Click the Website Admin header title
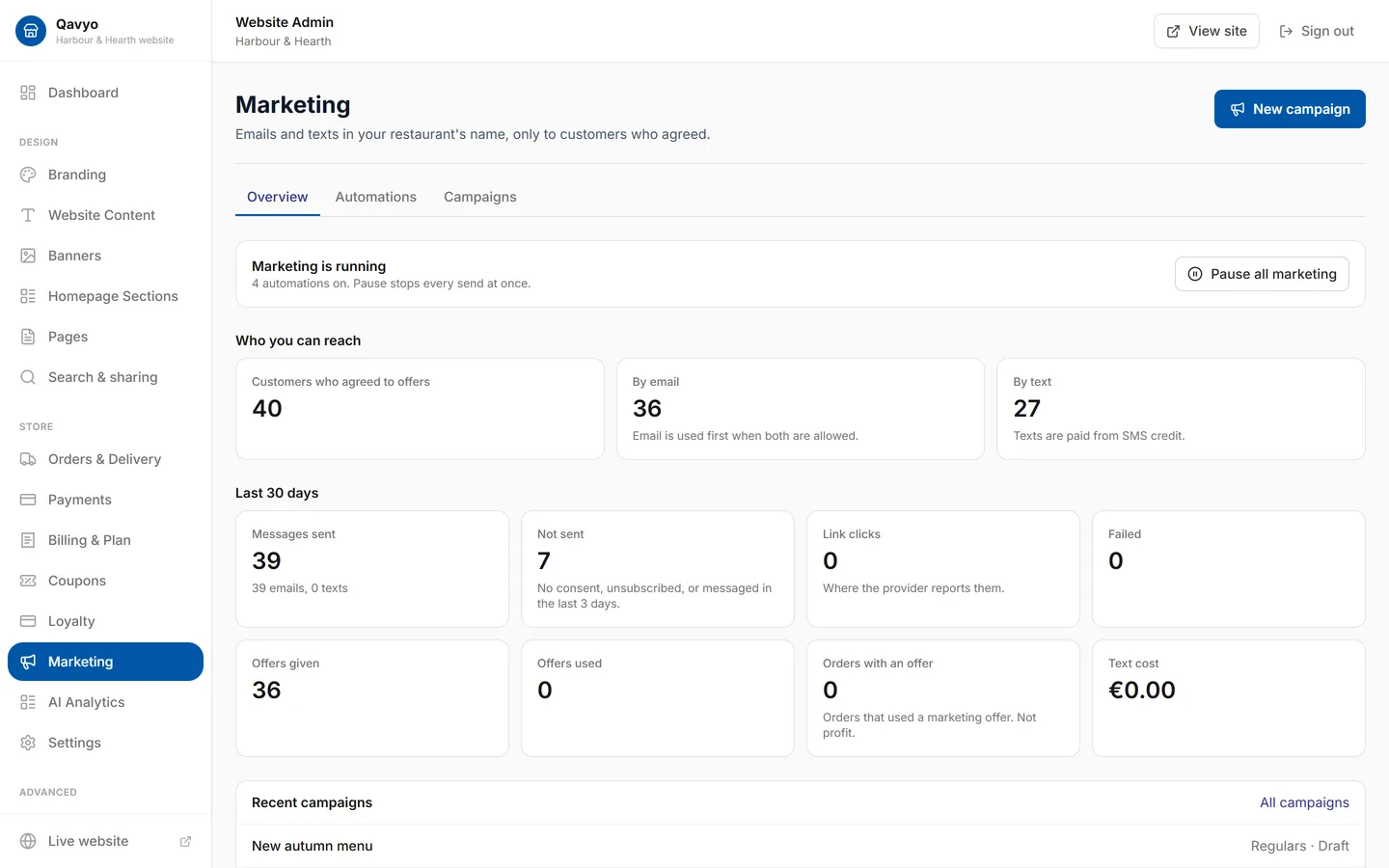 [x=285, y=22]
